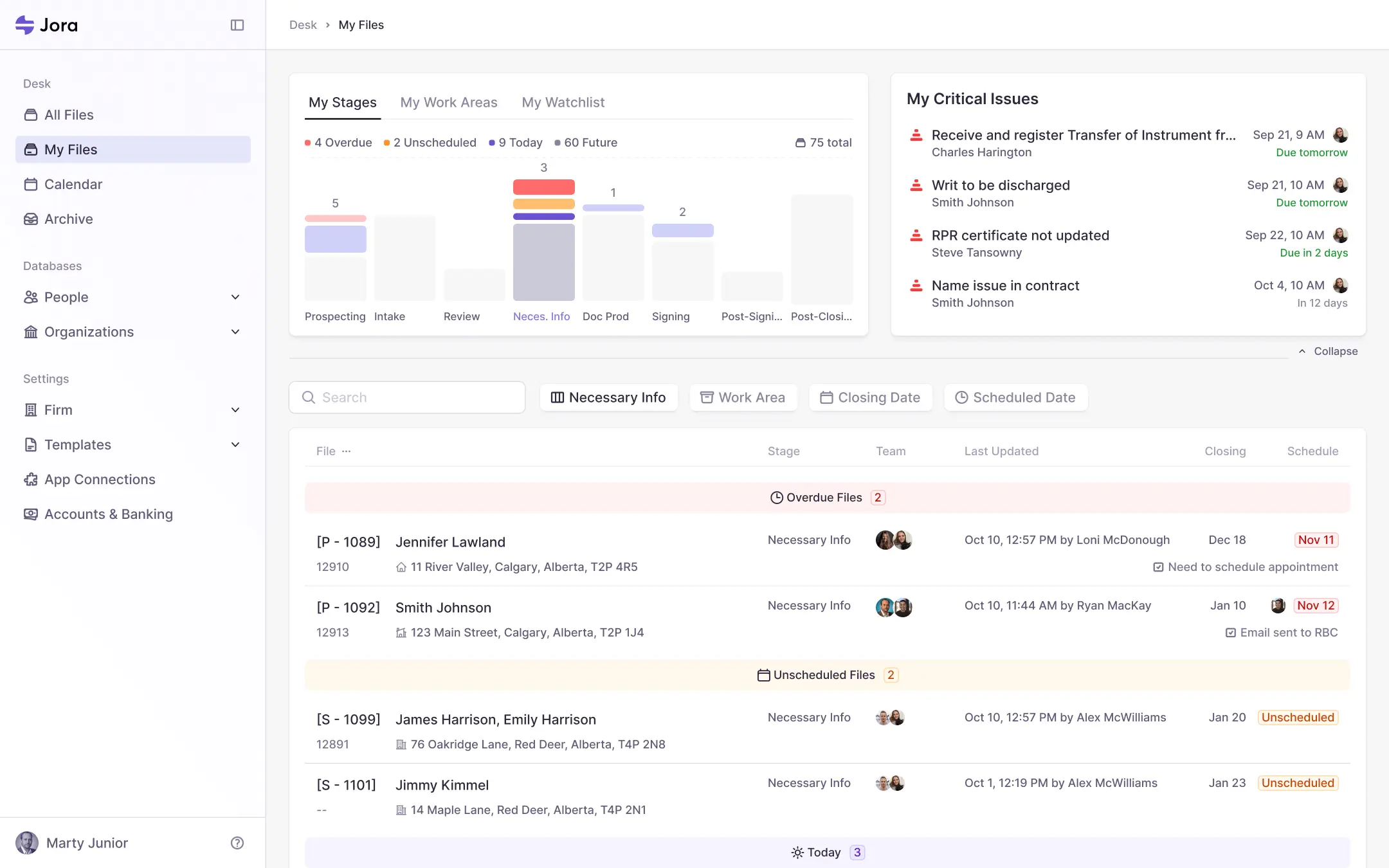
Task: Click the help icon beside Marty Junior
Action: 237,843
